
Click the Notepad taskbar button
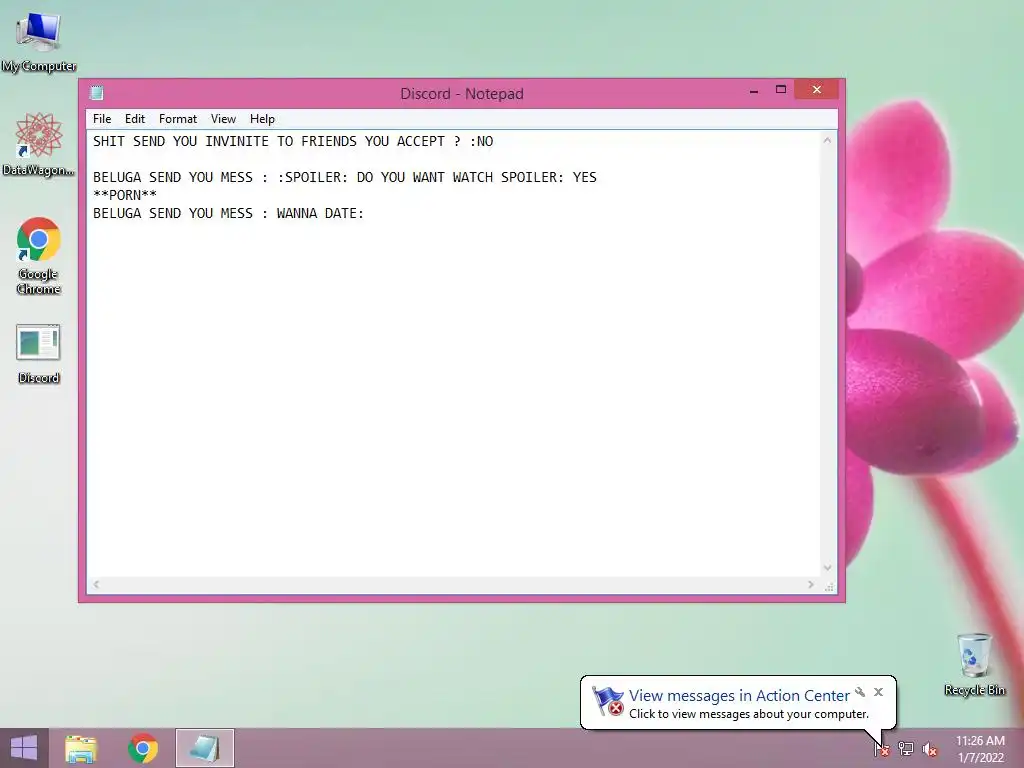204,748
